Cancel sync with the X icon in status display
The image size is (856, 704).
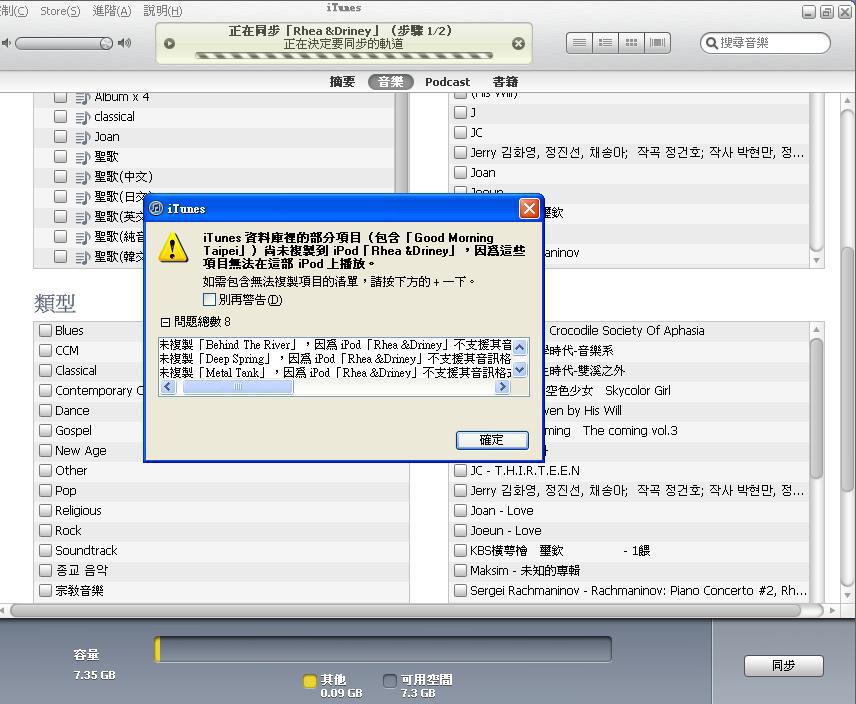[519, 44]
